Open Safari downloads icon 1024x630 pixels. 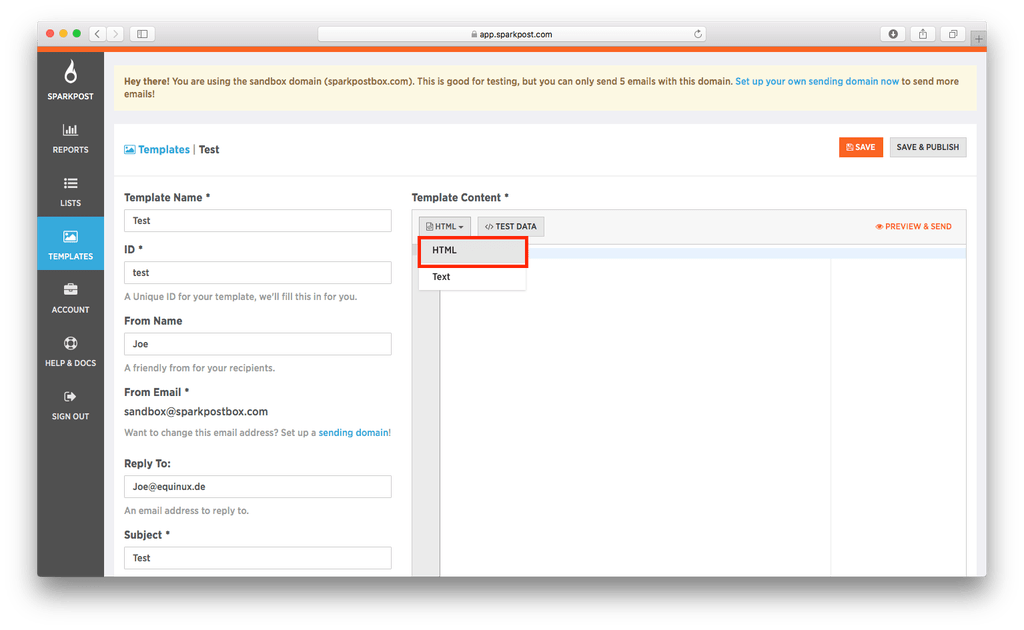(893, 34)
